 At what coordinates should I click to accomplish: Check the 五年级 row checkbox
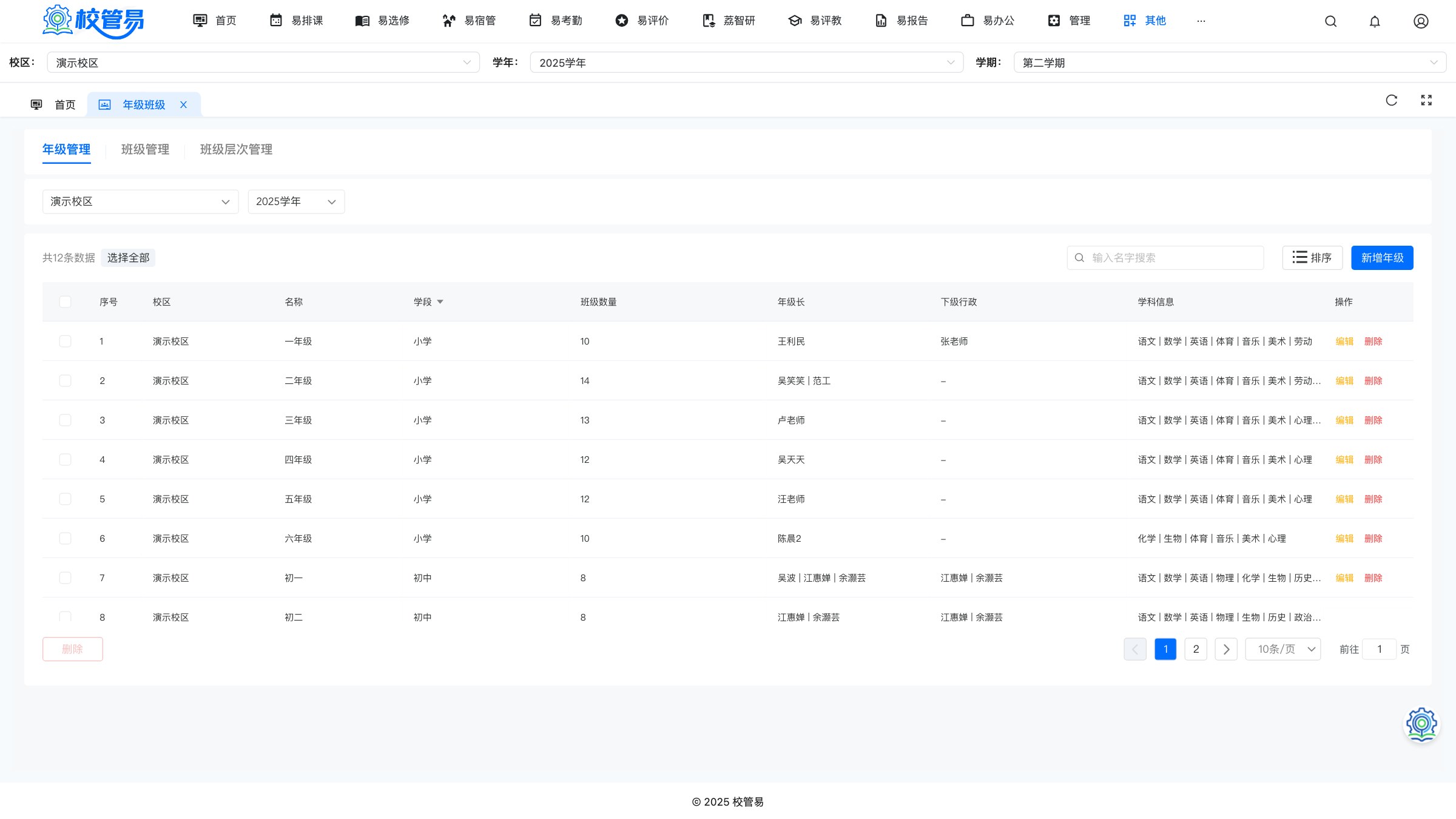(x=65, y=499)
